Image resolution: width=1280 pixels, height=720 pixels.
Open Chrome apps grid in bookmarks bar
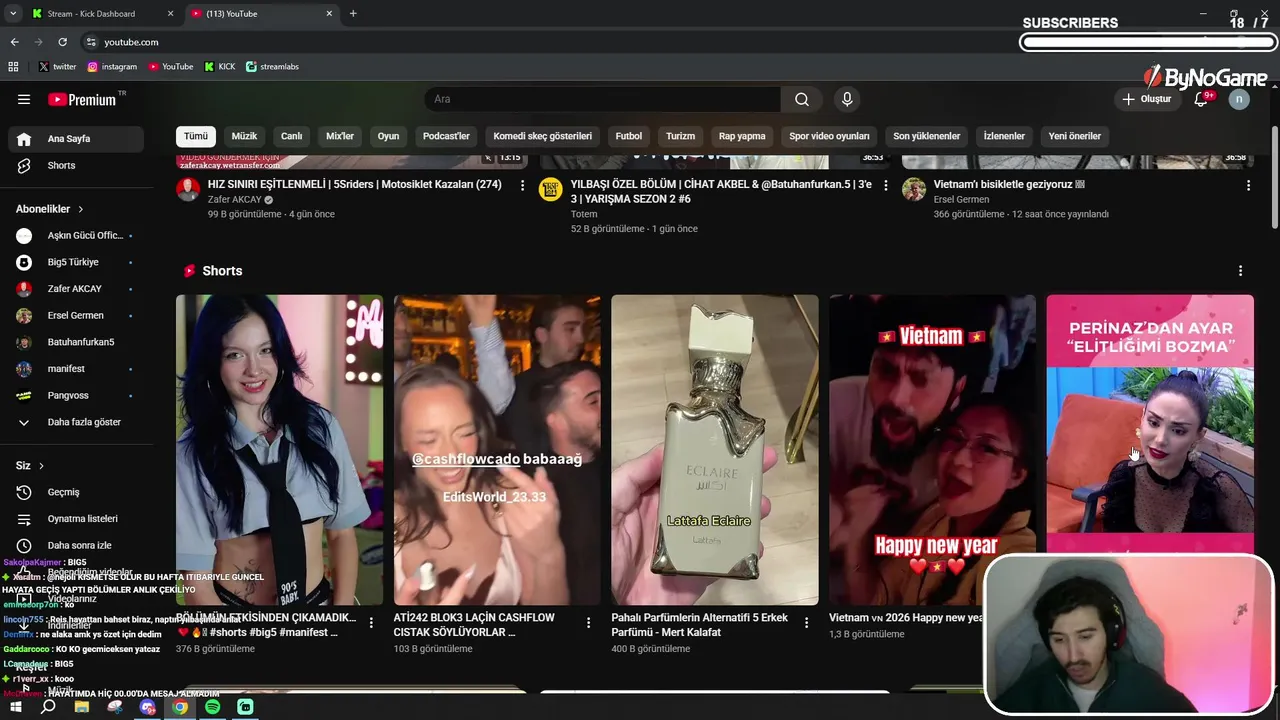[x=13, y=67]
